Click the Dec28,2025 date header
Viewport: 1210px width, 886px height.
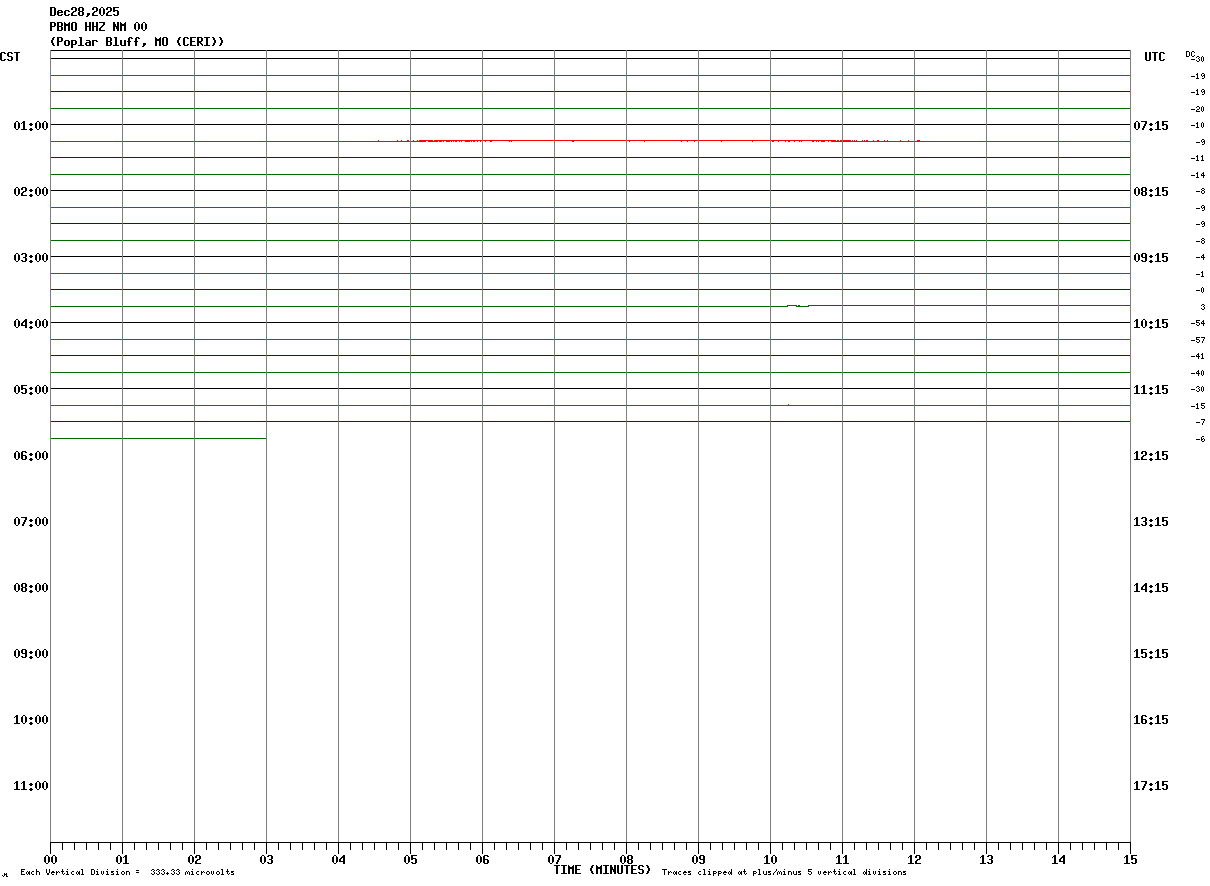coord(84,12)
